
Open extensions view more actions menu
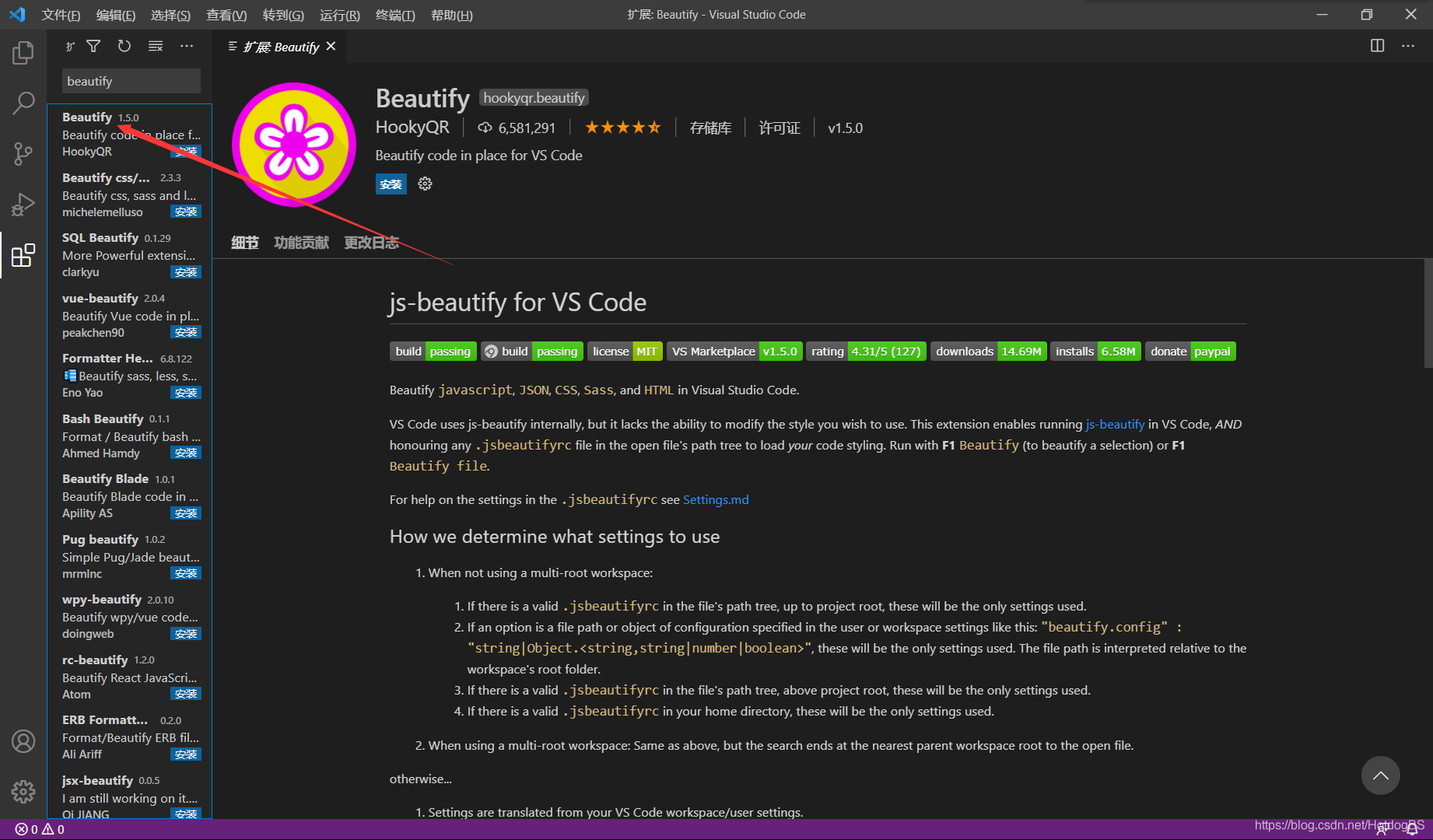tap(187, 46)
